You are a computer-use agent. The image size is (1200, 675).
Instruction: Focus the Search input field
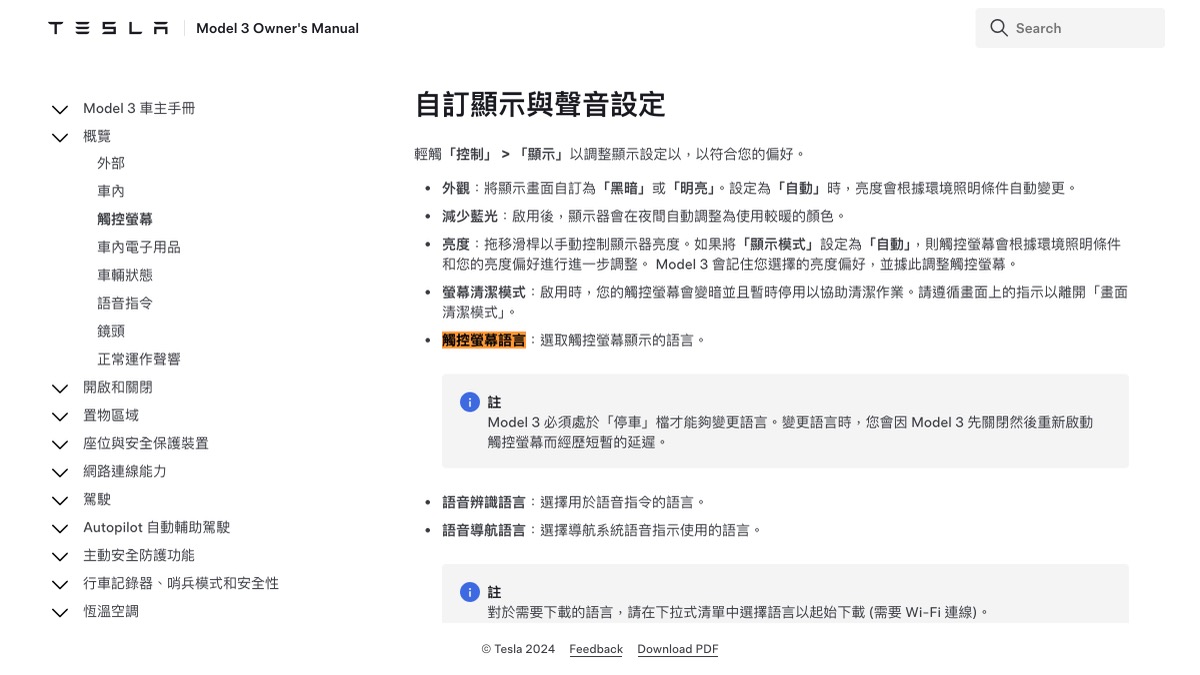1070,28
